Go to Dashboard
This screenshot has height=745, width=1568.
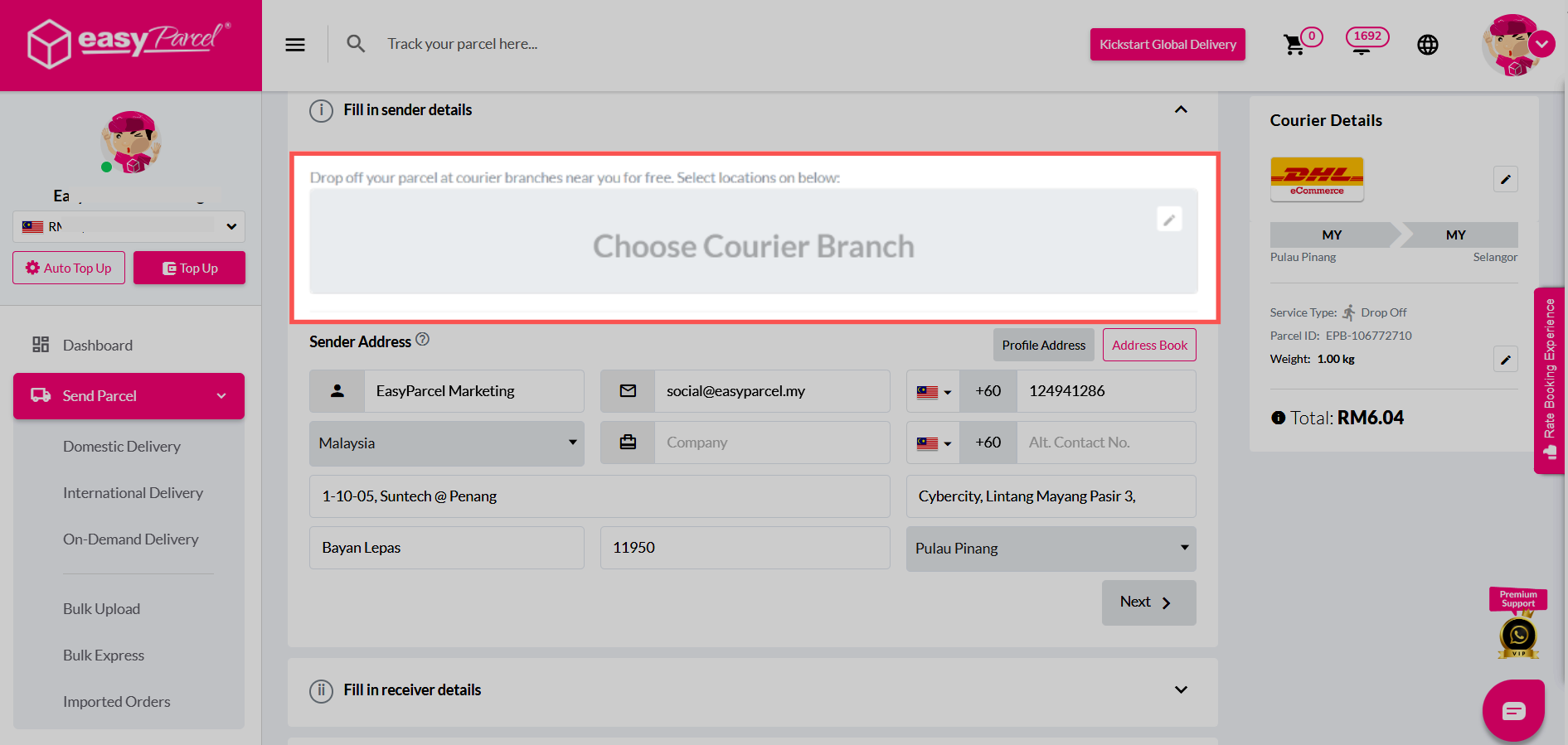point(97,346)
